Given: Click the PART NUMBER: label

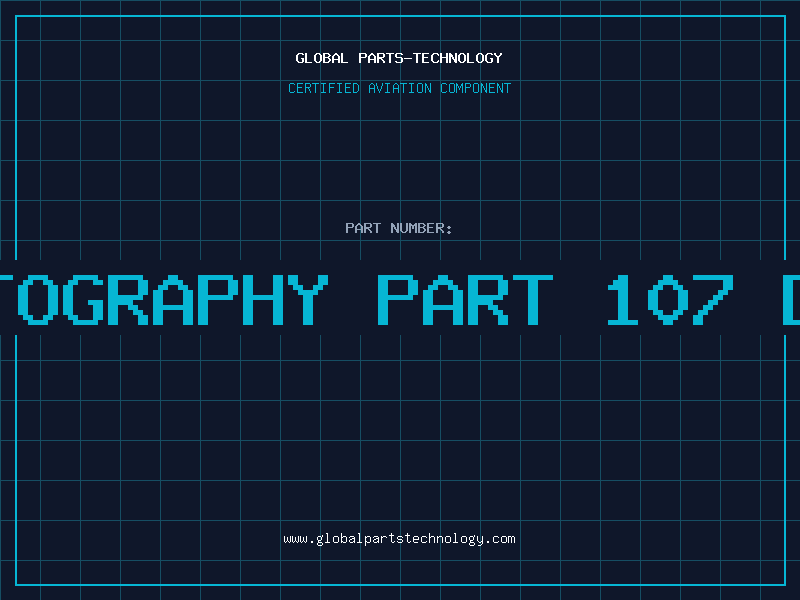Looking at the screenshot, I should click(x=398, y=228).
